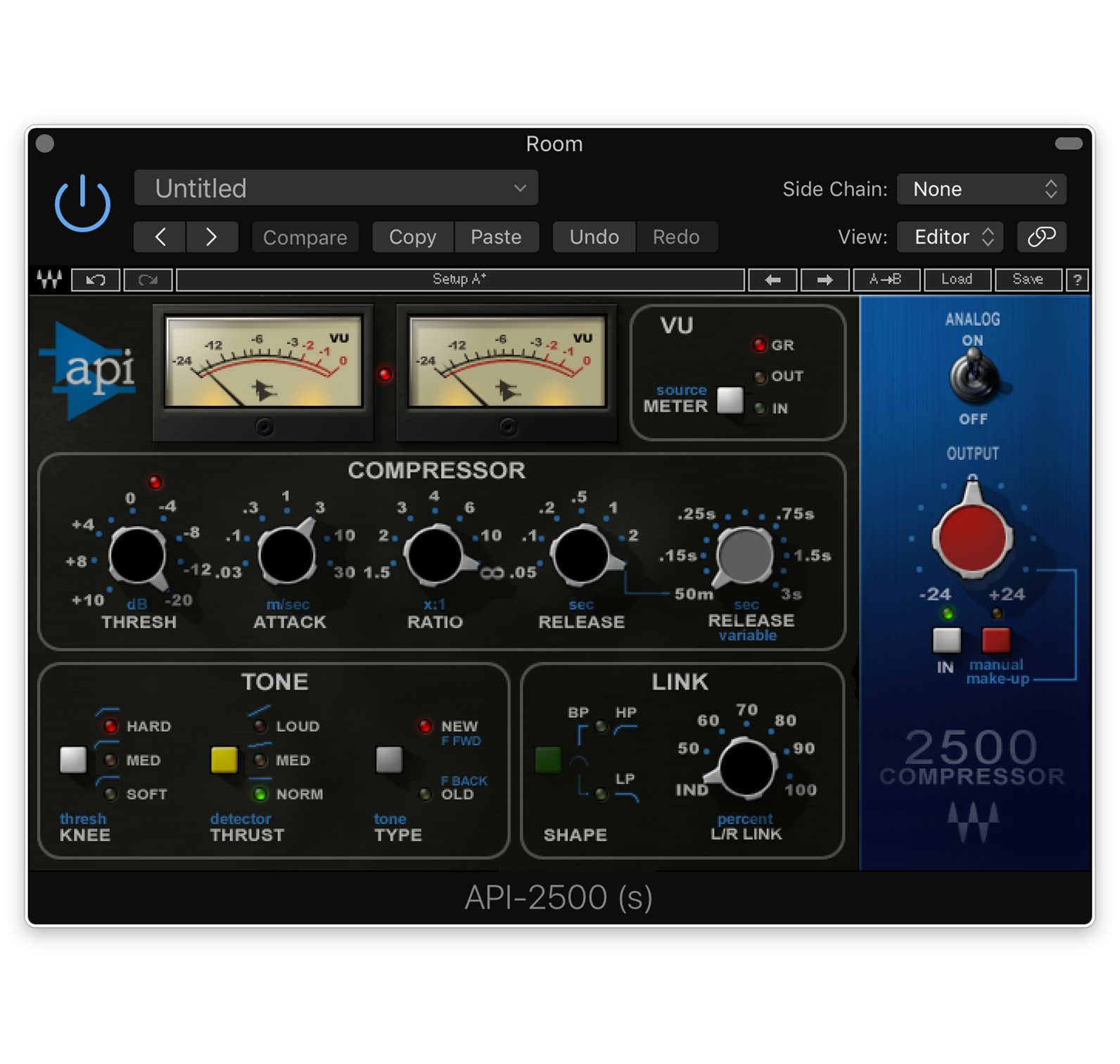Click the L/R LINK percent knob
The height and width of the screenshot is (1064, 1120).
tap(746, 767)
